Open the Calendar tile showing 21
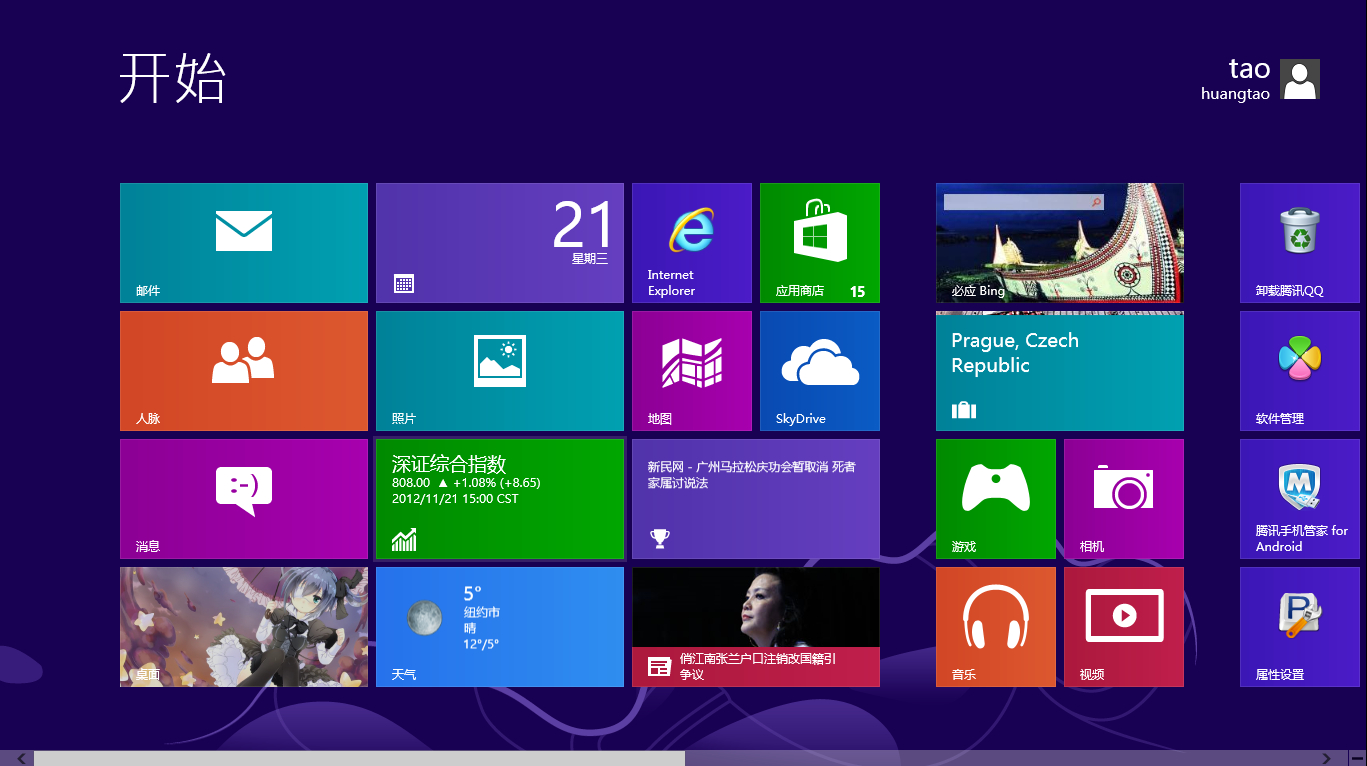This screenshot has height=766, width=1367. 500,243
